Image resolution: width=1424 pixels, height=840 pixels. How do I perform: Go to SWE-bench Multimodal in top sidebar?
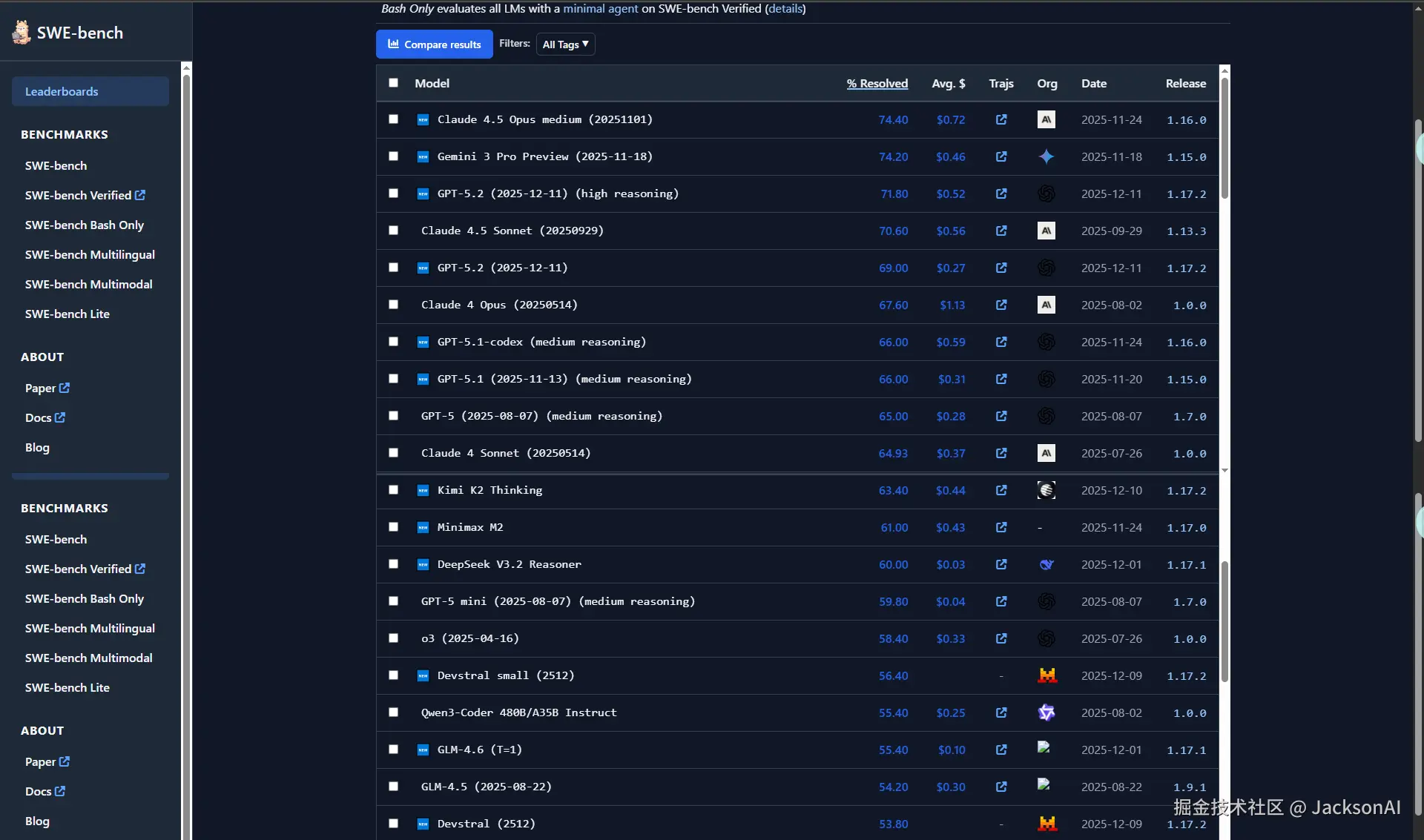[x=88, y=284]
